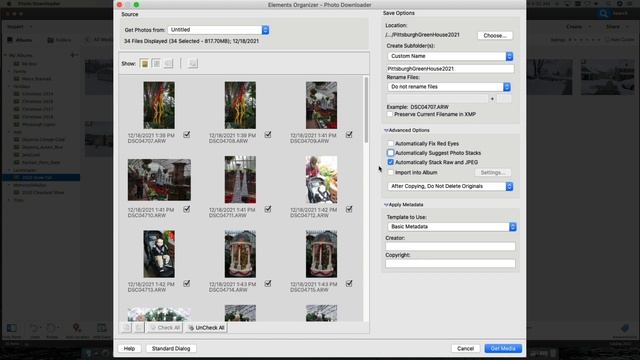Switch to Standard Dialog
The width and height of the screenshot is (640, 360).
tap(171, 349)
